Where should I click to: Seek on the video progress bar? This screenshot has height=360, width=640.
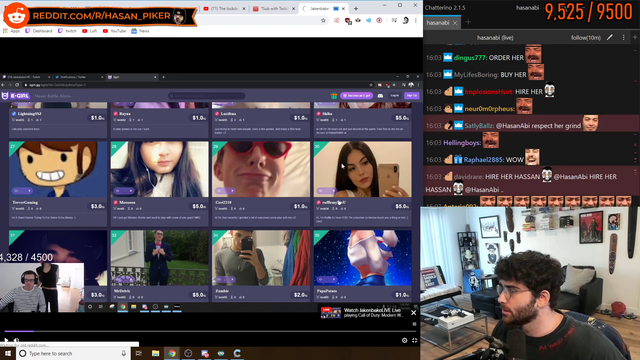211,331
